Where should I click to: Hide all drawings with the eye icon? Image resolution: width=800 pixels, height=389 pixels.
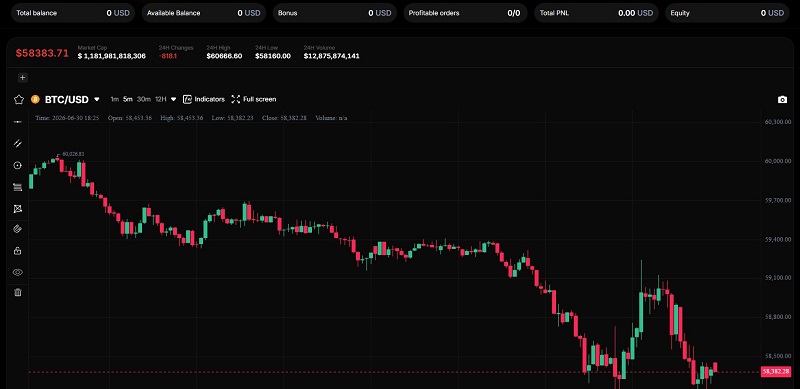point(18,272)
